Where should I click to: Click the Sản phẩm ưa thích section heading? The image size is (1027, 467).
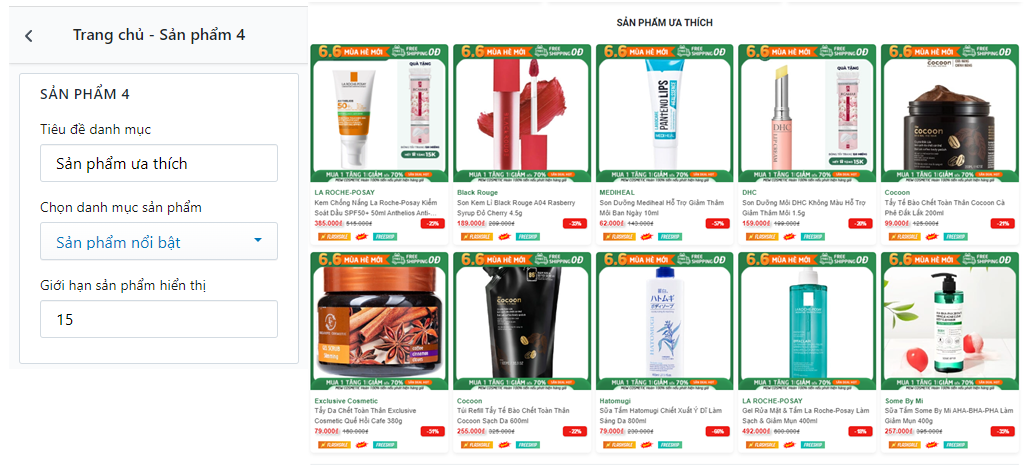(x=665, y=23)
